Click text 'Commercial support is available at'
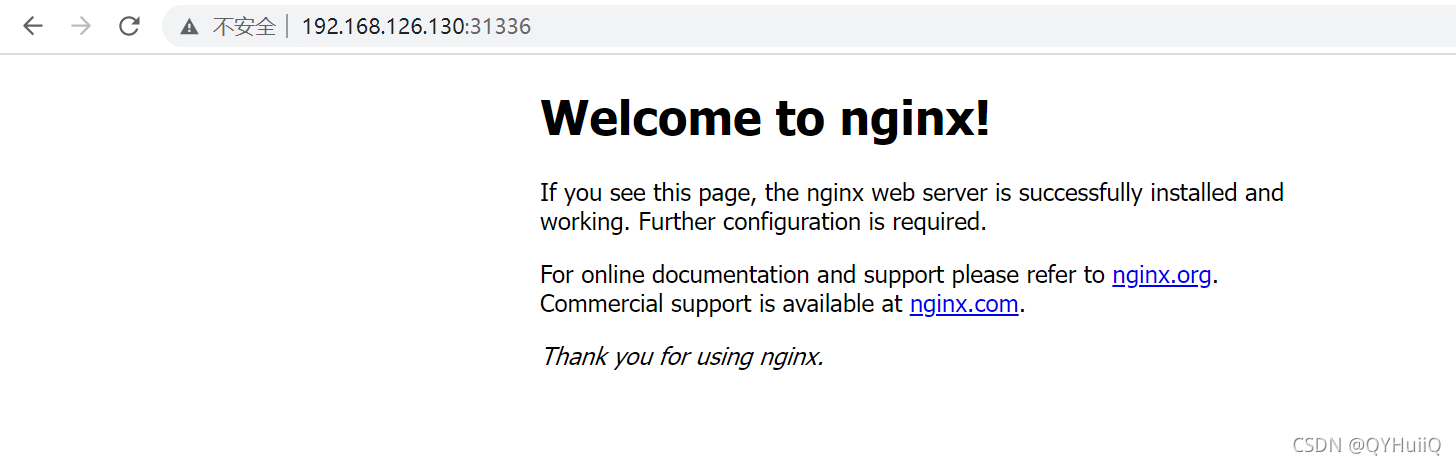The width and height of the screenshot is (1456, 466). [721, 304]
